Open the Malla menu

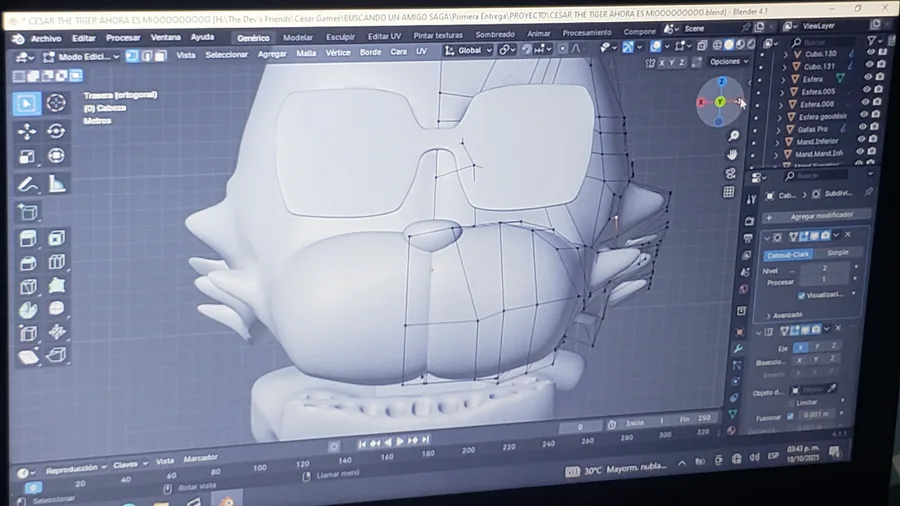tap(306, 53)
